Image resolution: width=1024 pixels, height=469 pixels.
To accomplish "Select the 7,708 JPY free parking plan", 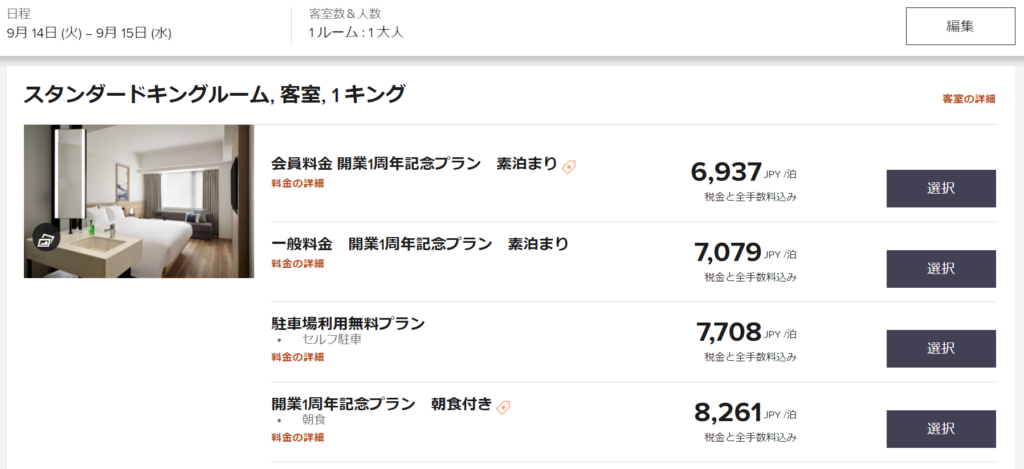I will pos(940,348).
